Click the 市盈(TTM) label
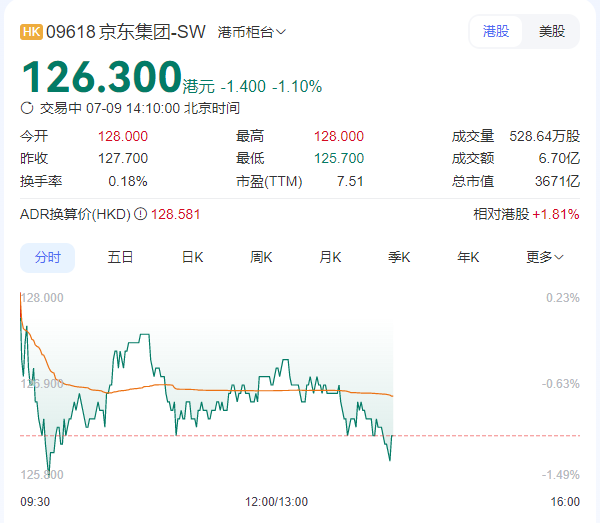Image resolution: width=600 pixels, height=523 pixels. click(x=269, y=181)
